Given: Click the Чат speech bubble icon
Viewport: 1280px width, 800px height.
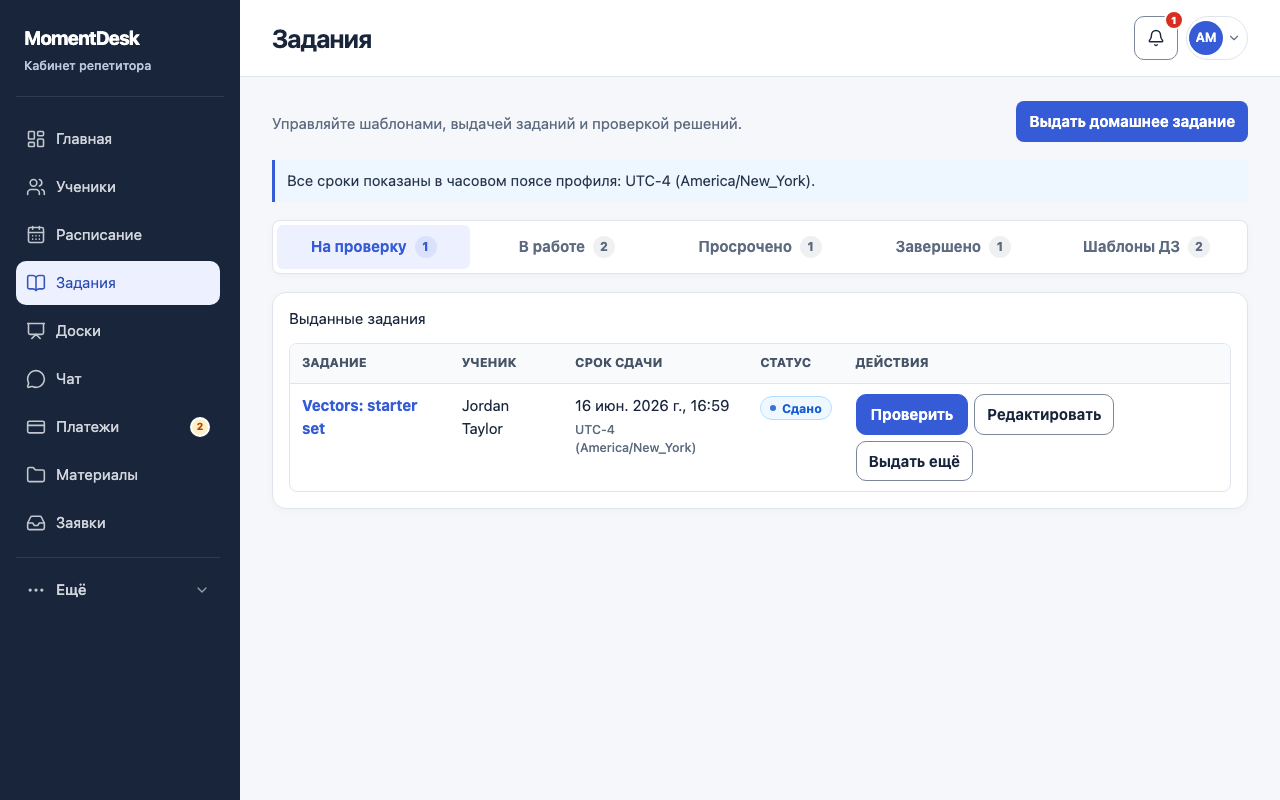Looking at the screenshot, I should pos(36,379).
